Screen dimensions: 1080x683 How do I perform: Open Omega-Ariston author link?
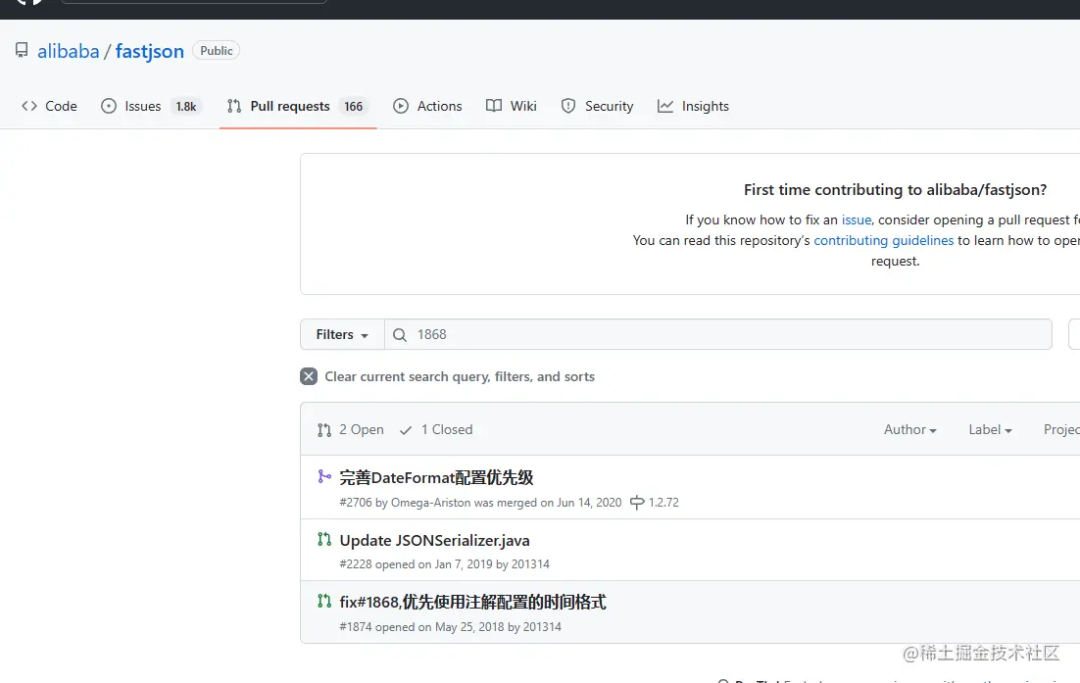coord(430,503)
